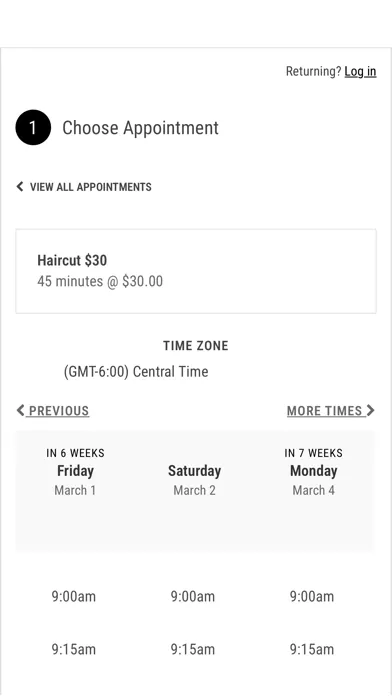
Task: Select the Saturday March 2 column header
Action: pos(194,480)
